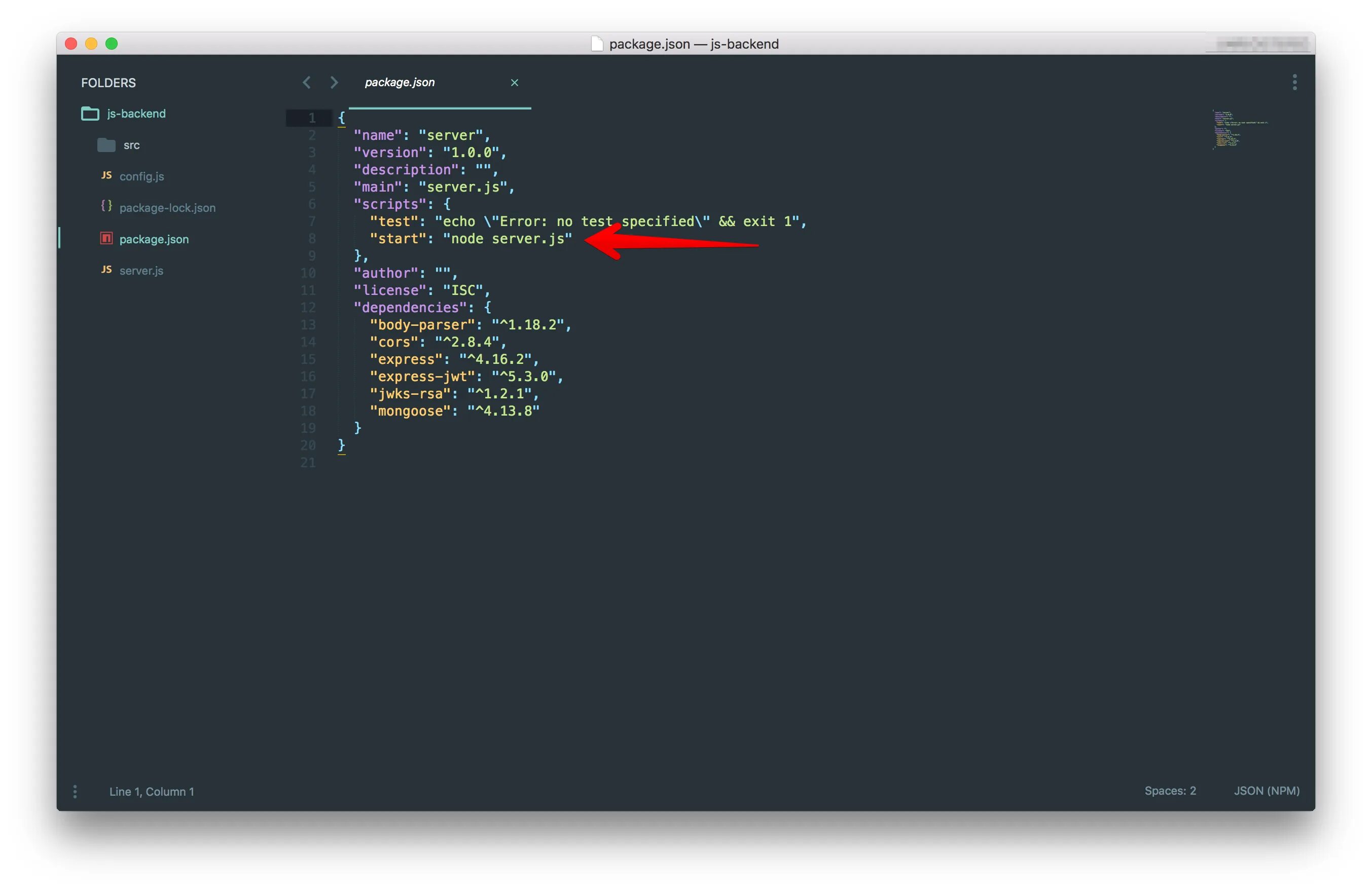Image resolution: width=1372 pixels, height=892 pixels.
Task: Open the three-dot menu at top right
Action: tap(1294, 83)
